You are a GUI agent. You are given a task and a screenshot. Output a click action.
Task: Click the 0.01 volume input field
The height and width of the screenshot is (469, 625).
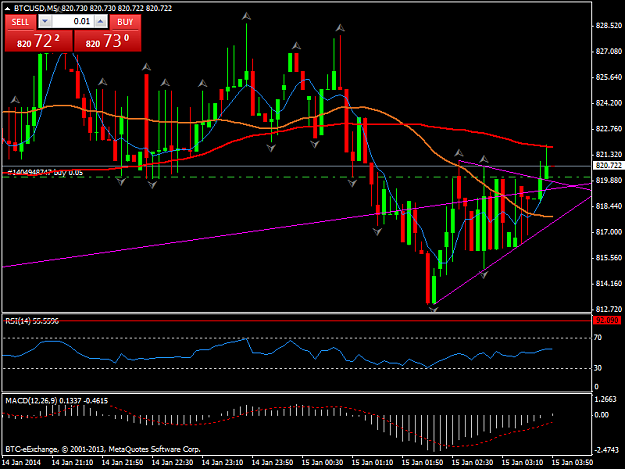(73, 22)
